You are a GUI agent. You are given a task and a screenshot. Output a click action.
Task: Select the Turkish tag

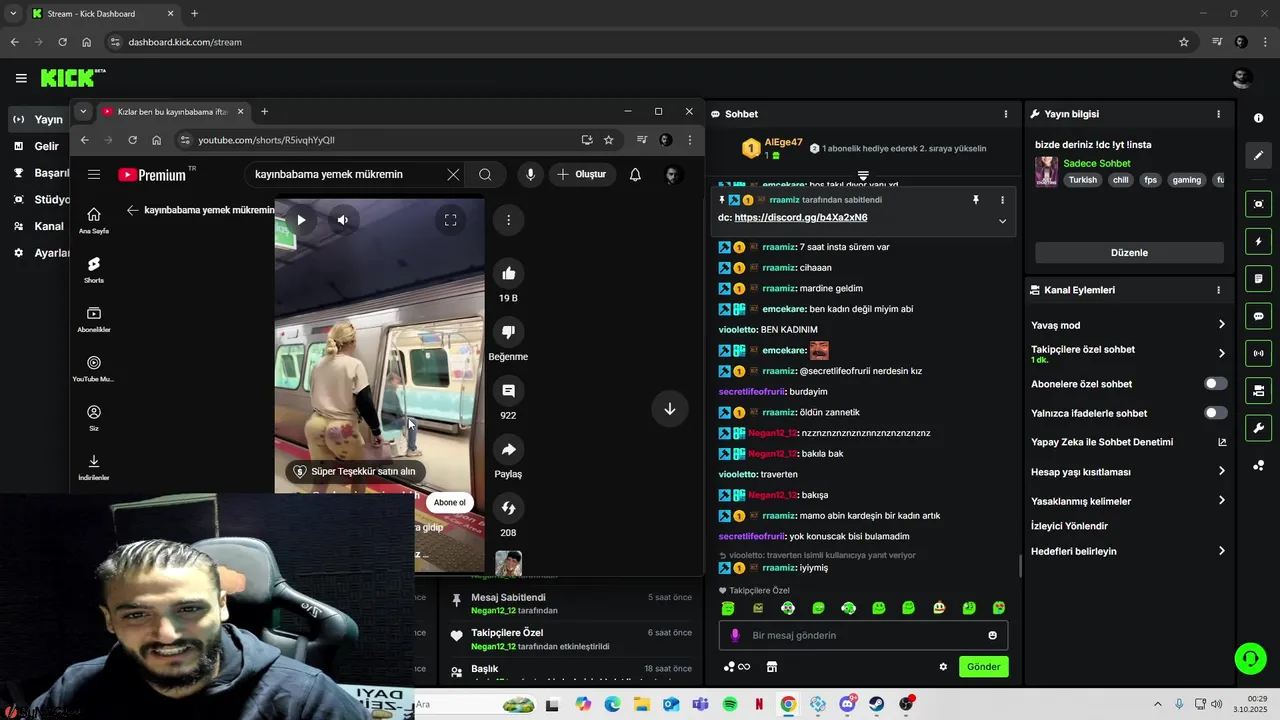[1083, 180]
